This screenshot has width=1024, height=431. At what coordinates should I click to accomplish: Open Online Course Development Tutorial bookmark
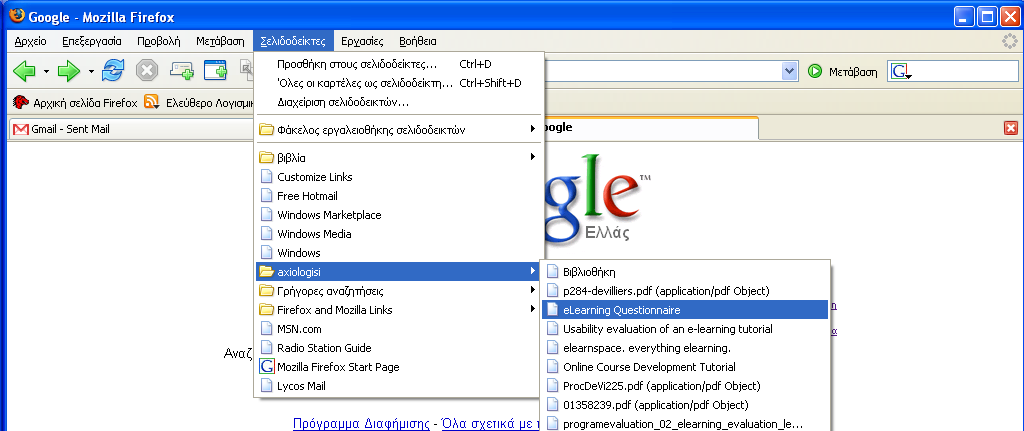[x=685, y=366]
